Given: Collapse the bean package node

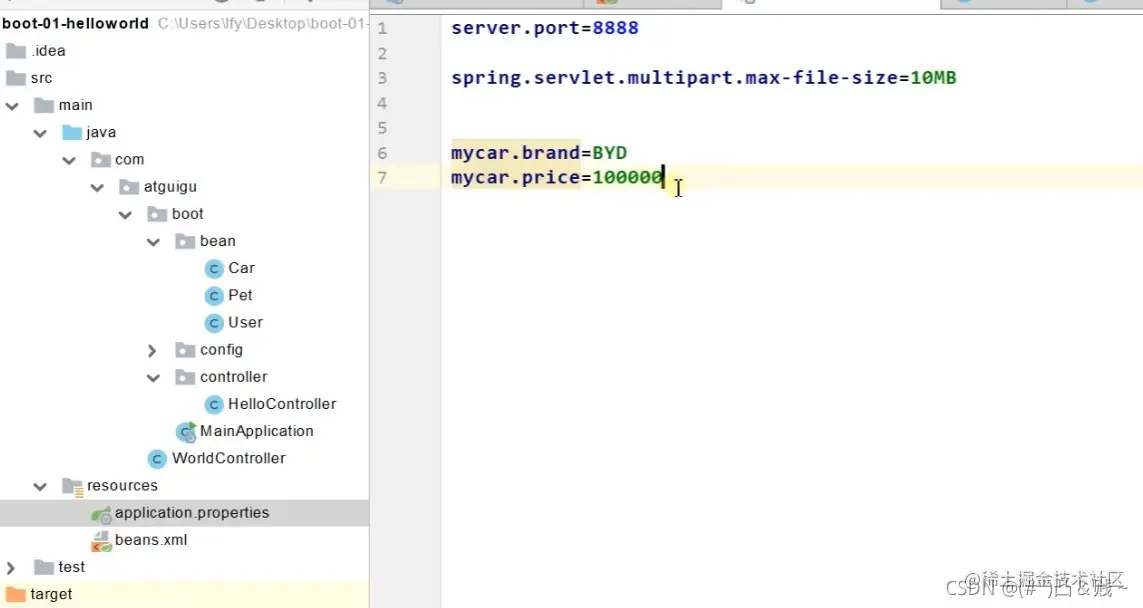Looking at the screenshot, I should [x=153, y=241].
